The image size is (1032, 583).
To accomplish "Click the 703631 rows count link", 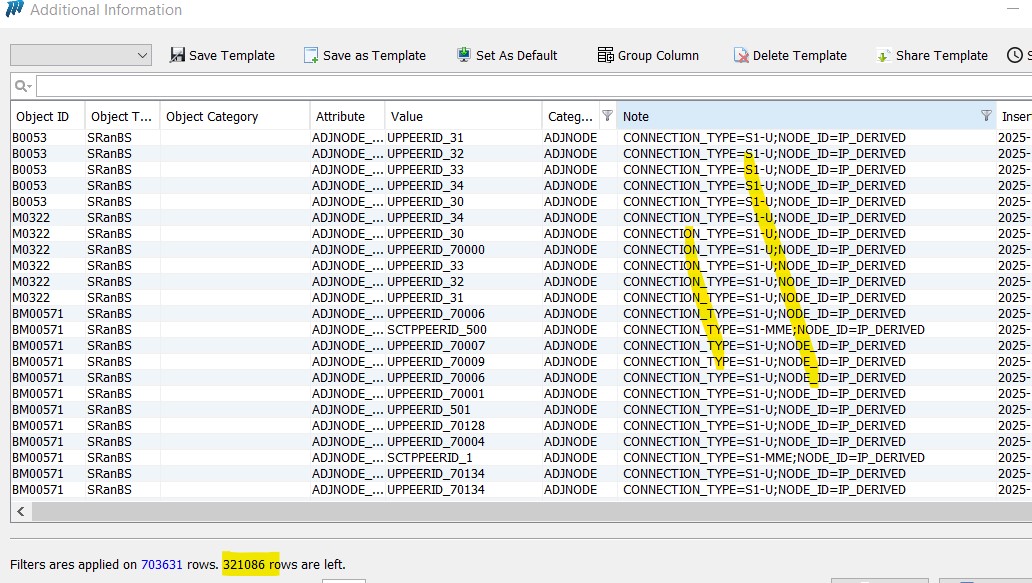I will [163, 565].
